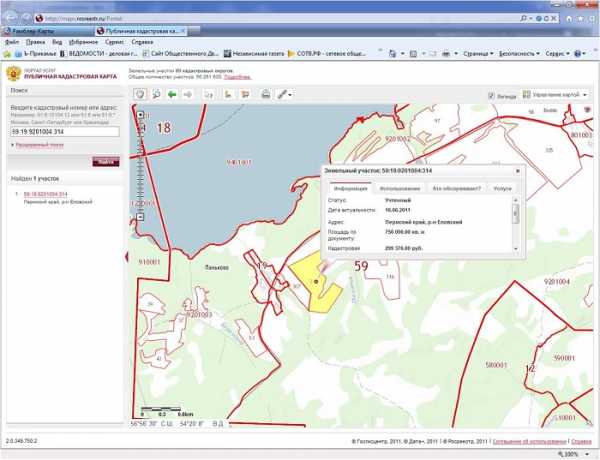
Task: Open found parcel 59:19:9201004:314 result link
Action: pyautogui.click(x=46, y=194)
